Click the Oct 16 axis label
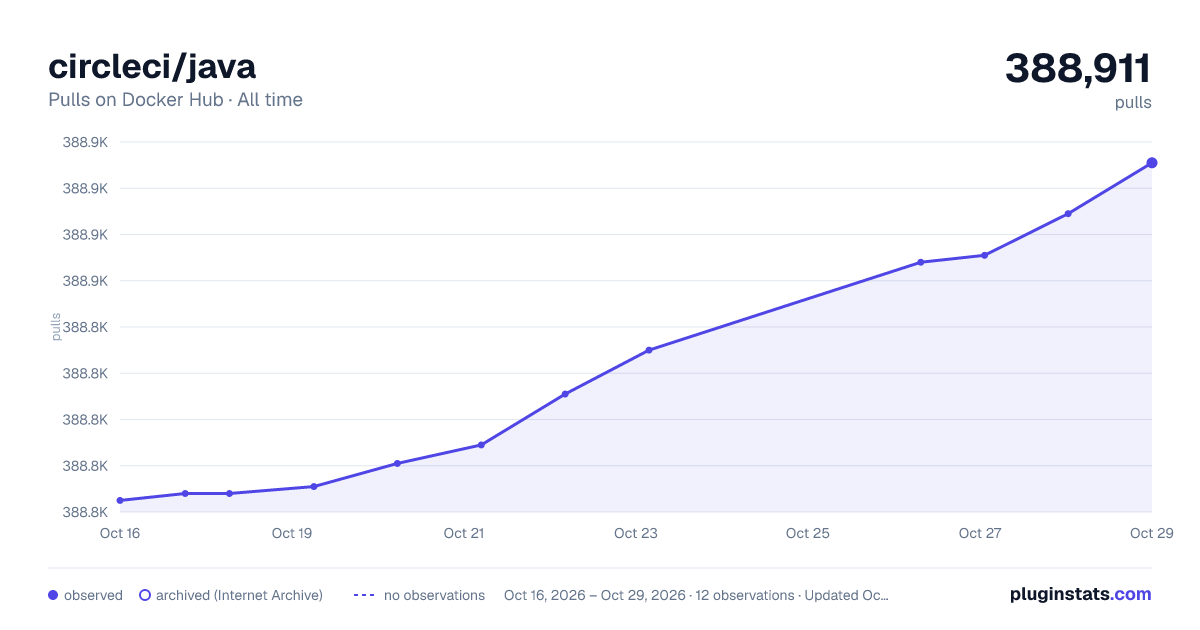Screen dimensions: 1200x630 pos(120,533)
